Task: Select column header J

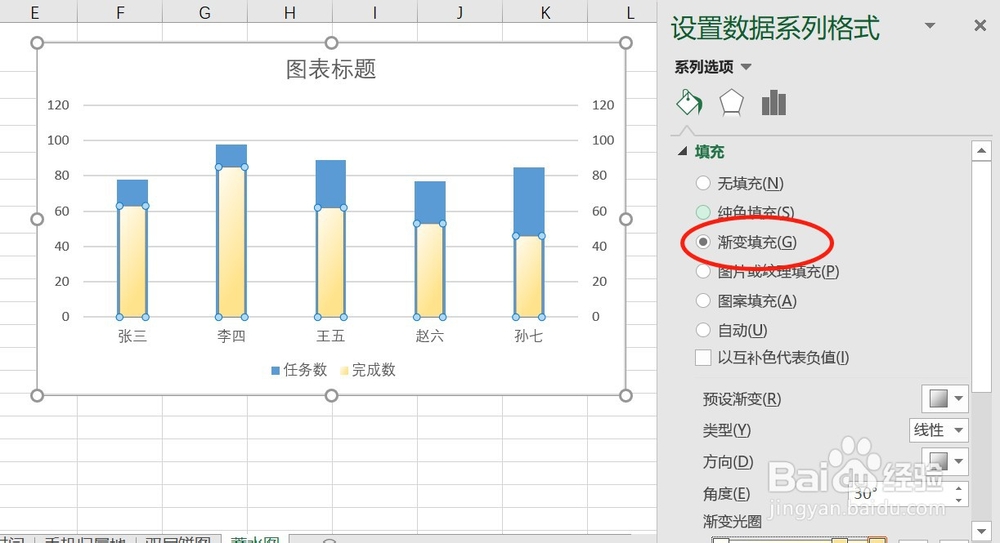Action: pyautogui.click(x=460, y=12)
